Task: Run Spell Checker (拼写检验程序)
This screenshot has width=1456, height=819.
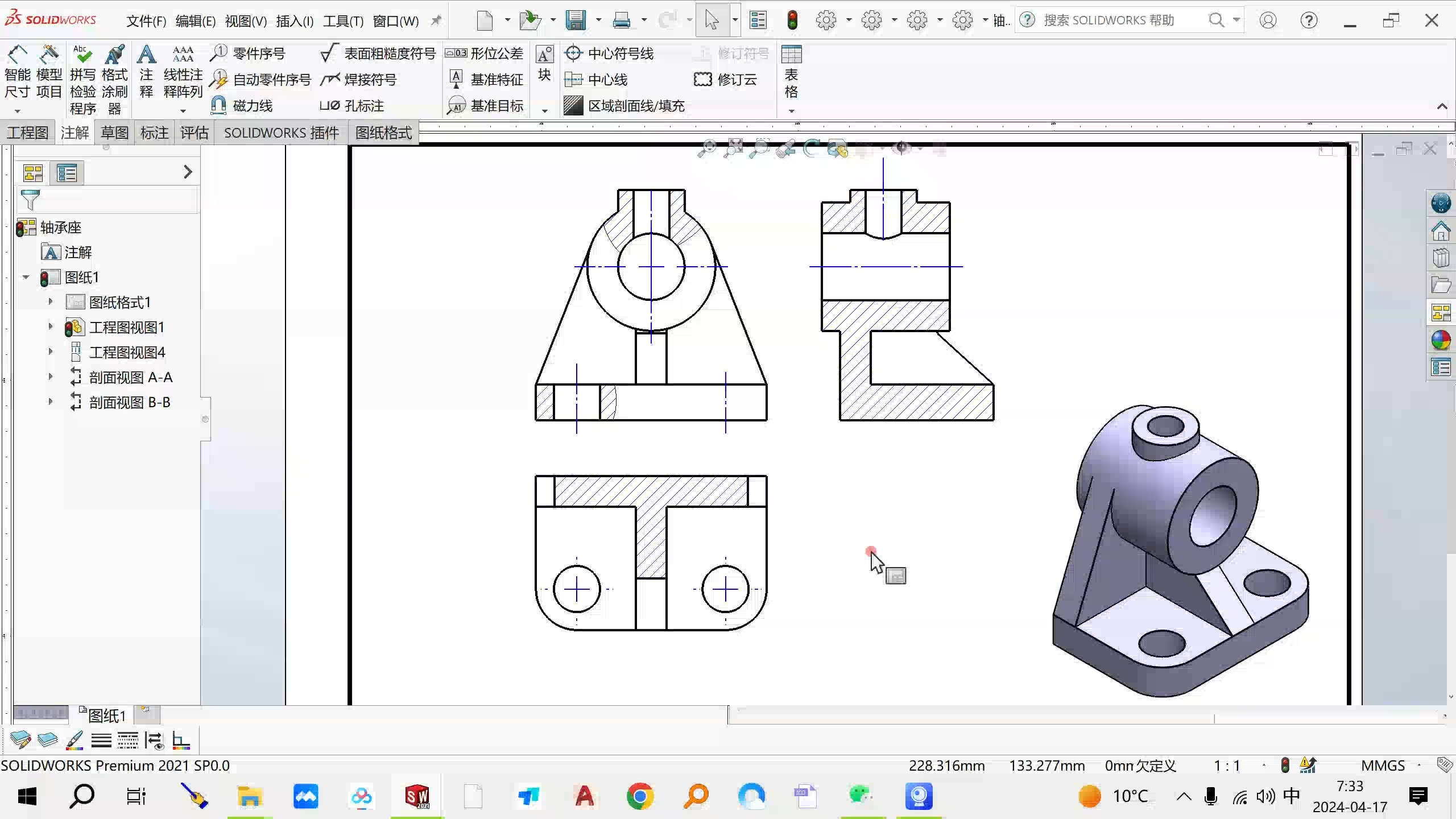Action: coord(82,80)
